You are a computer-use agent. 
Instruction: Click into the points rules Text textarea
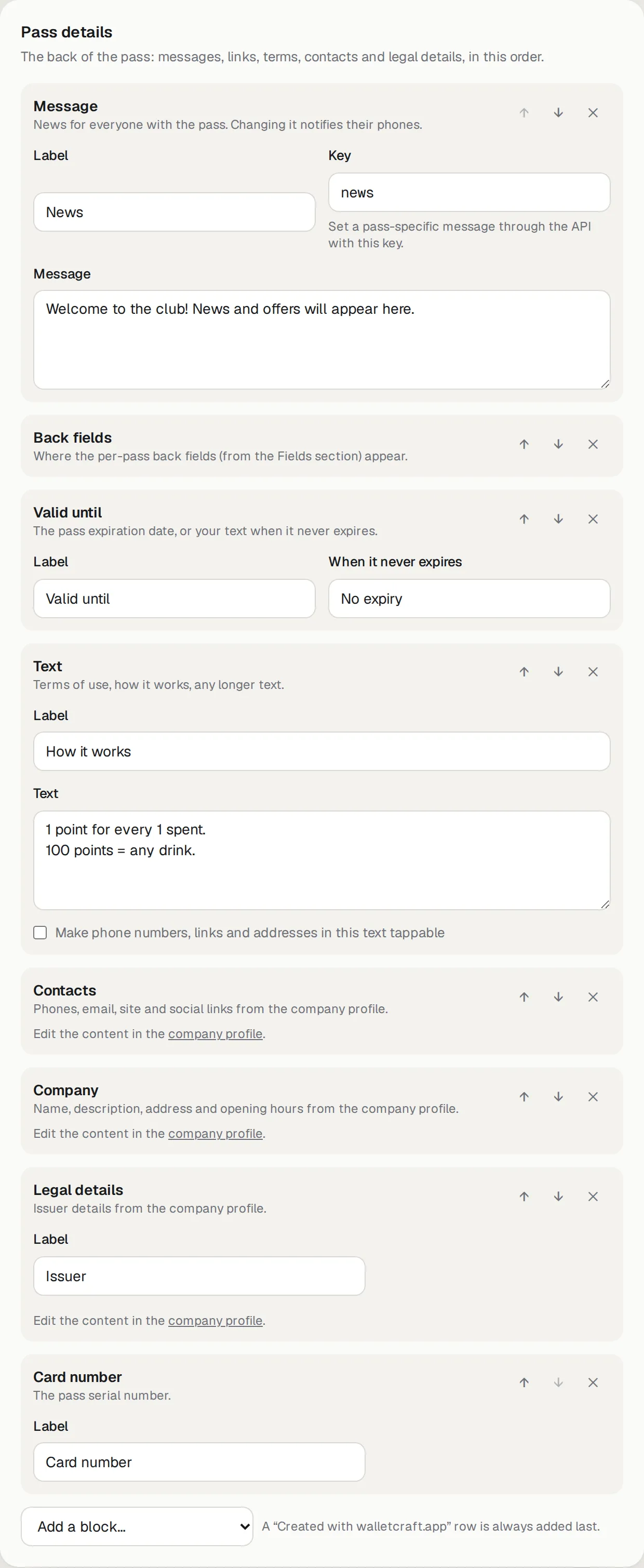[322, 861]
